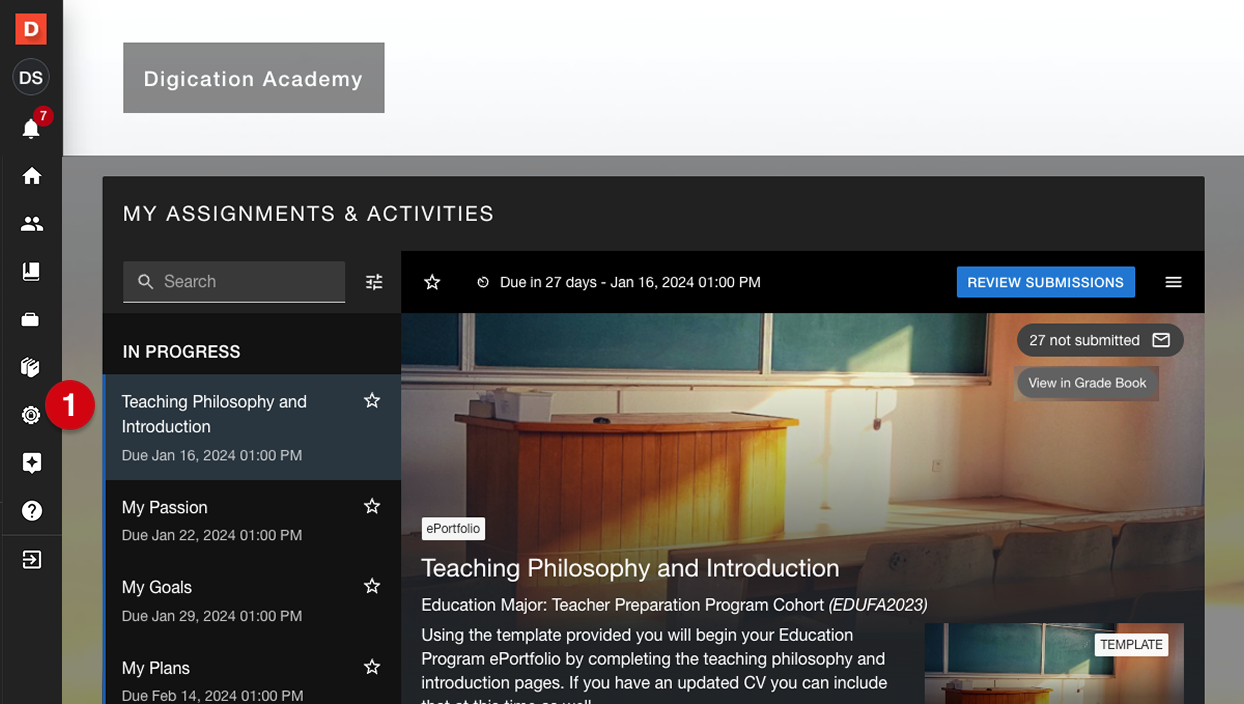The image size is (1244, 704).
Task: Click the settings gear icon in sidebar
Action: (x=31, y=415)
